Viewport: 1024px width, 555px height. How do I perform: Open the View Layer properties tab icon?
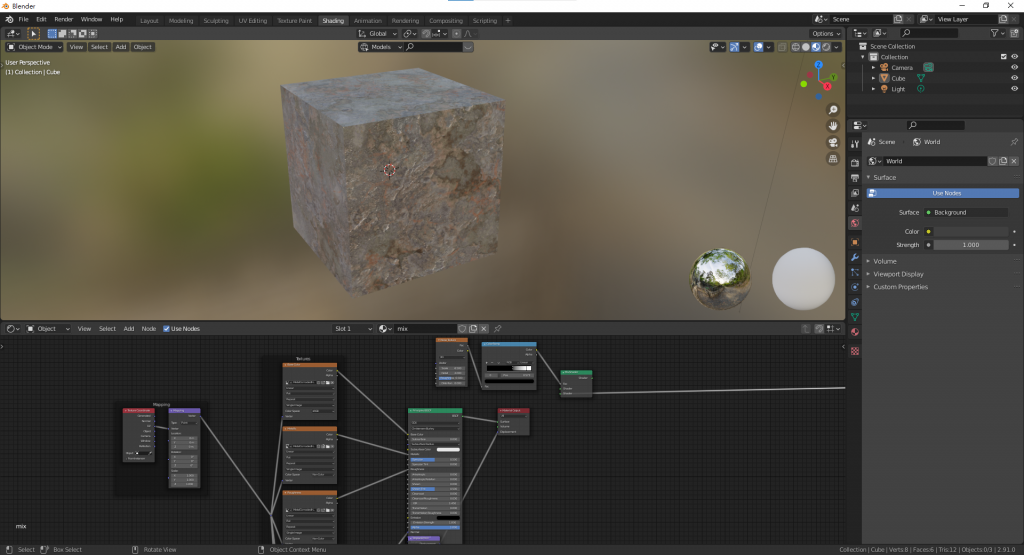pos(854,193)
